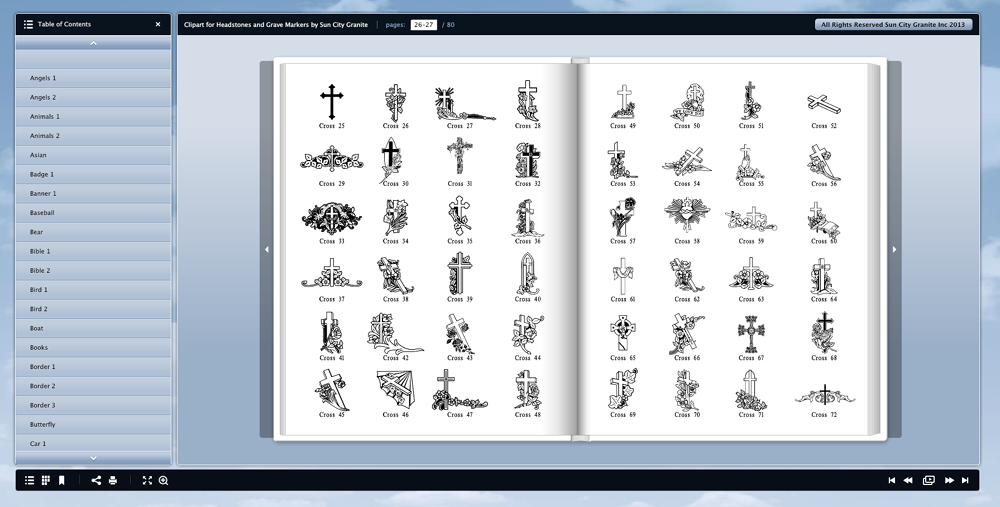Toggle fullscreen mode
Viewport: 1000px width, 507px height.
click(147, 480)
